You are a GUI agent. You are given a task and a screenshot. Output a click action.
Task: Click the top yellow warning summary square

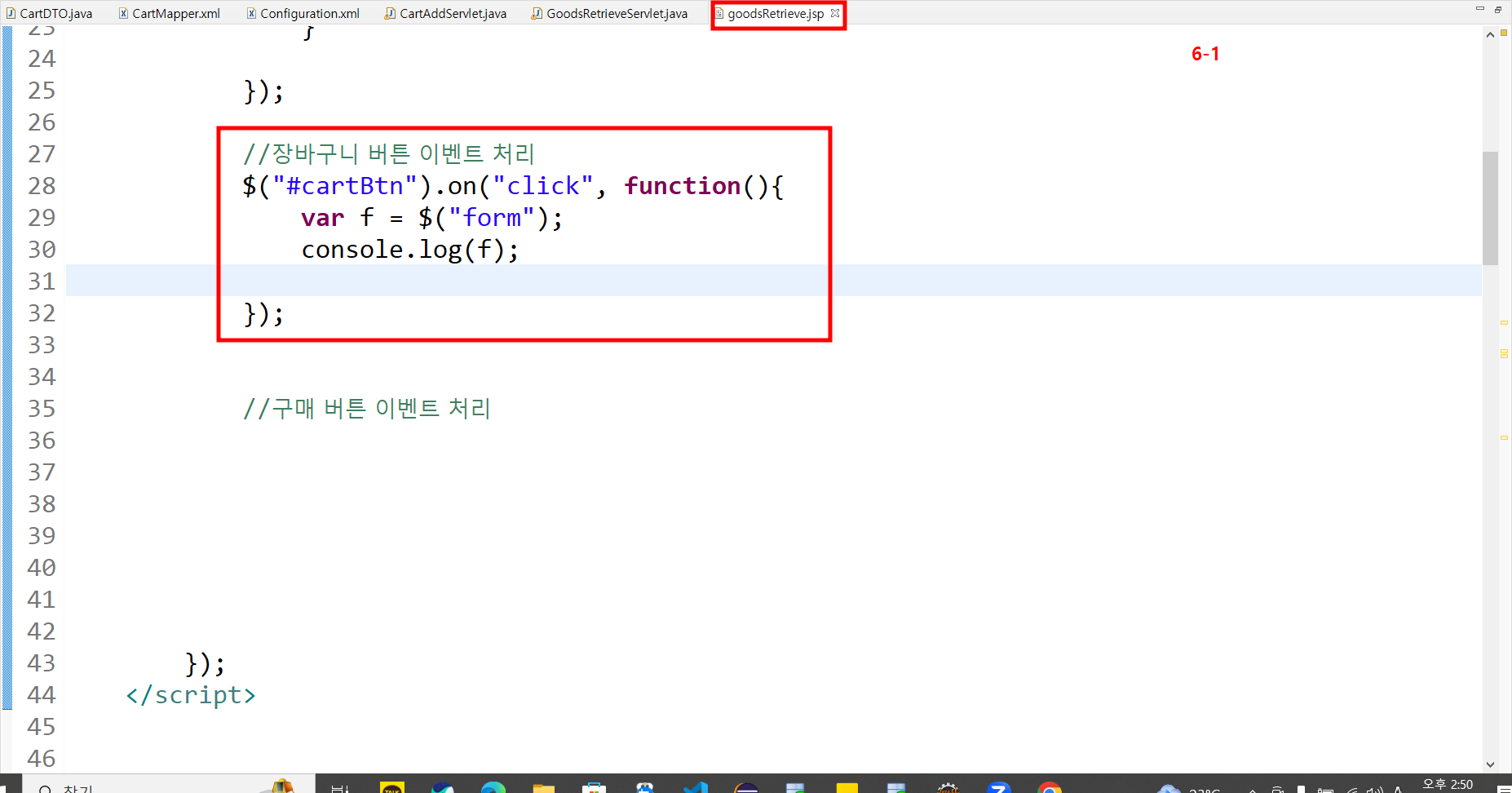(x=1504, y=33)
